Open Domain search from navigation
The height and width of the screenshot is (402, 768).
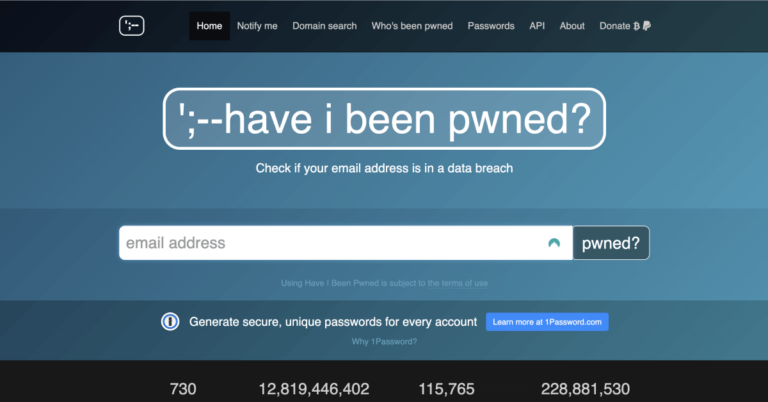324,26
